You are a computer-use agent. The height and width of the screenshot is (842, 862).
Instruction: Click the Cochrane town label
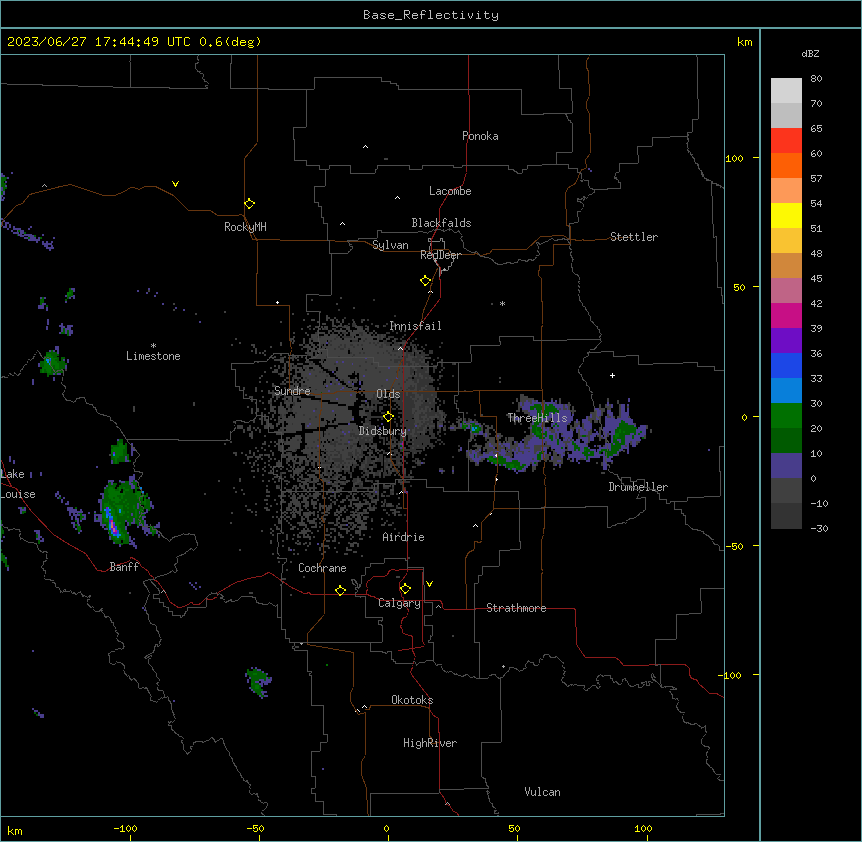(x=322, y=568)
